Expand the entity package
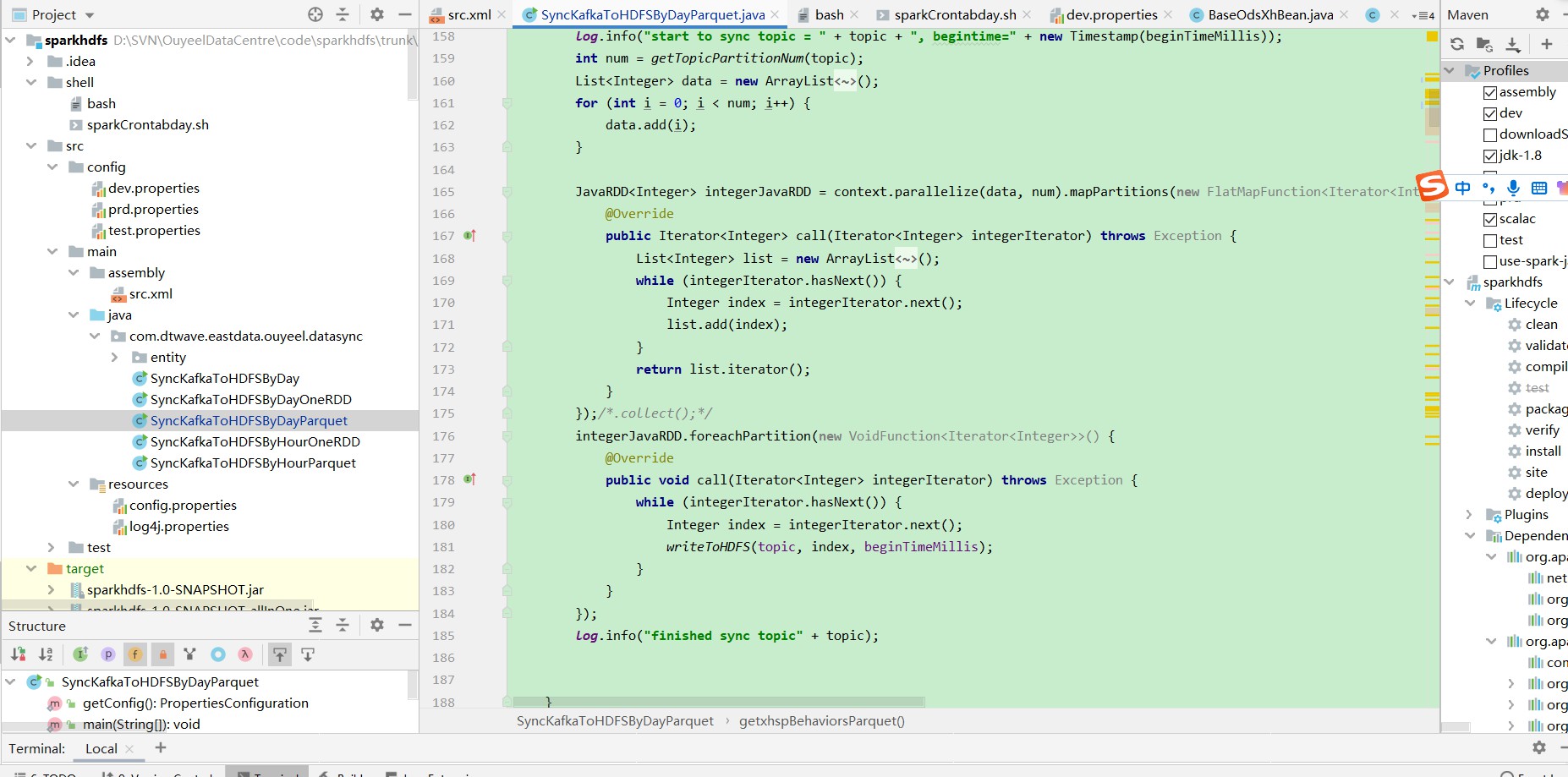 [116, 357]
